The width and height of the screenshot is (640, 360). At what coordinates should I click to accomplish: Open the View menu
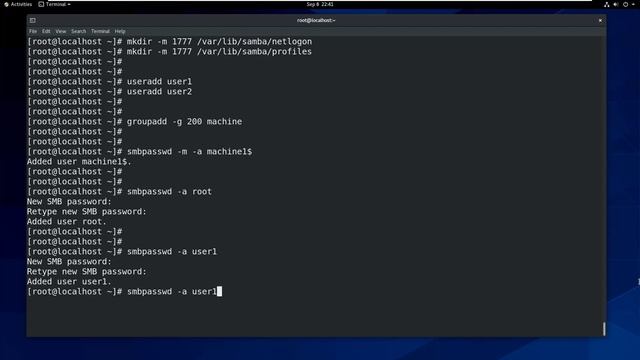point(61,31)
